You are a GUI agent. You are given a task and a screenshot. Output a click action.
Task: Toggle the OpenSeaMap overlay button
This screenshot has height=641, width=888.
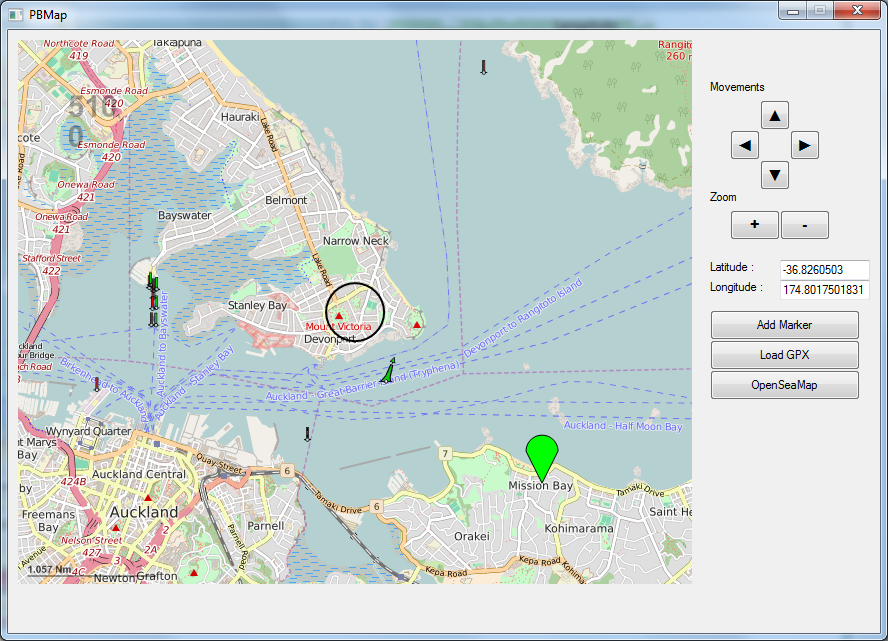785,385
